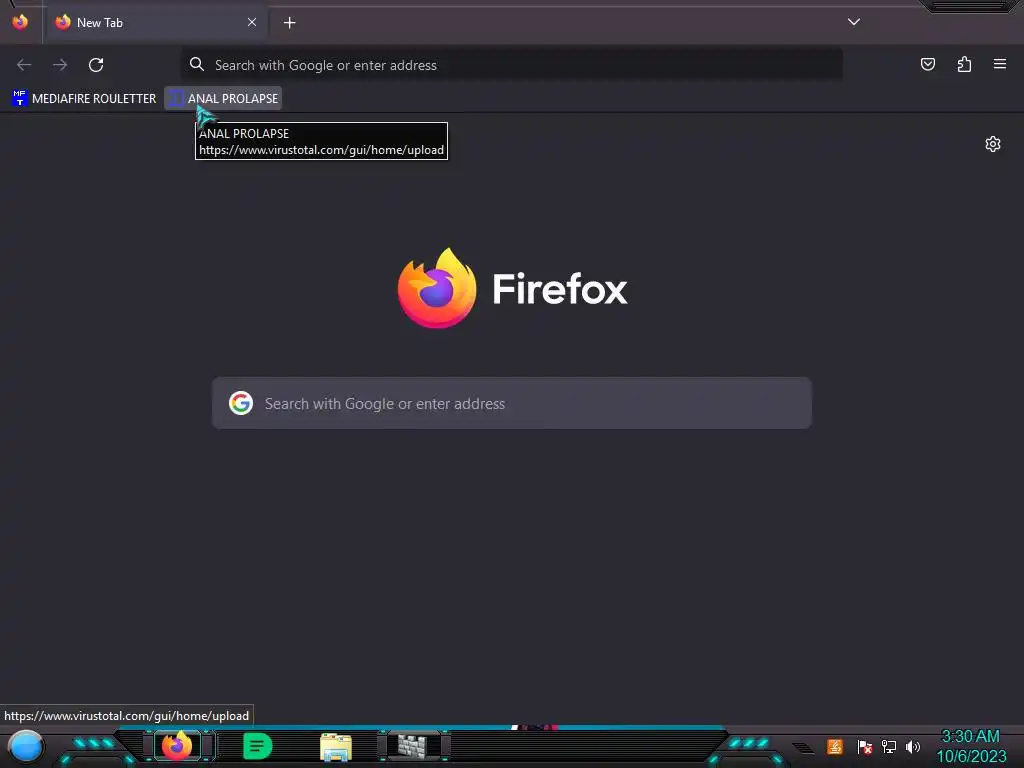The height and width of the screenshot is (768, 1024).
Task: Open the green notes app in taskbar
Action: tap(257, 746)
